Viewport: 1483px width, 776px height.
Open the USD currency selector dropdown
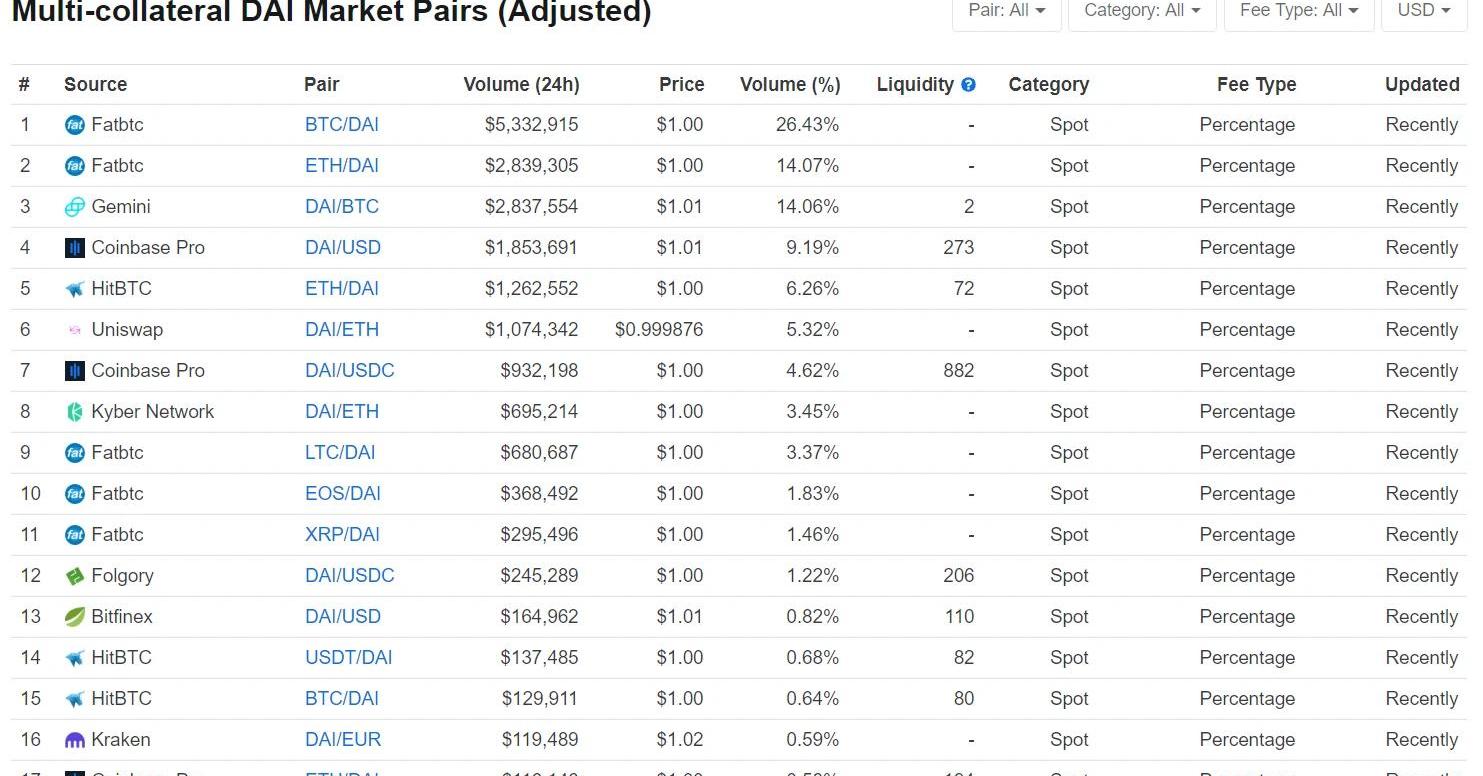pyautogui.click(x=1423, y=11)
